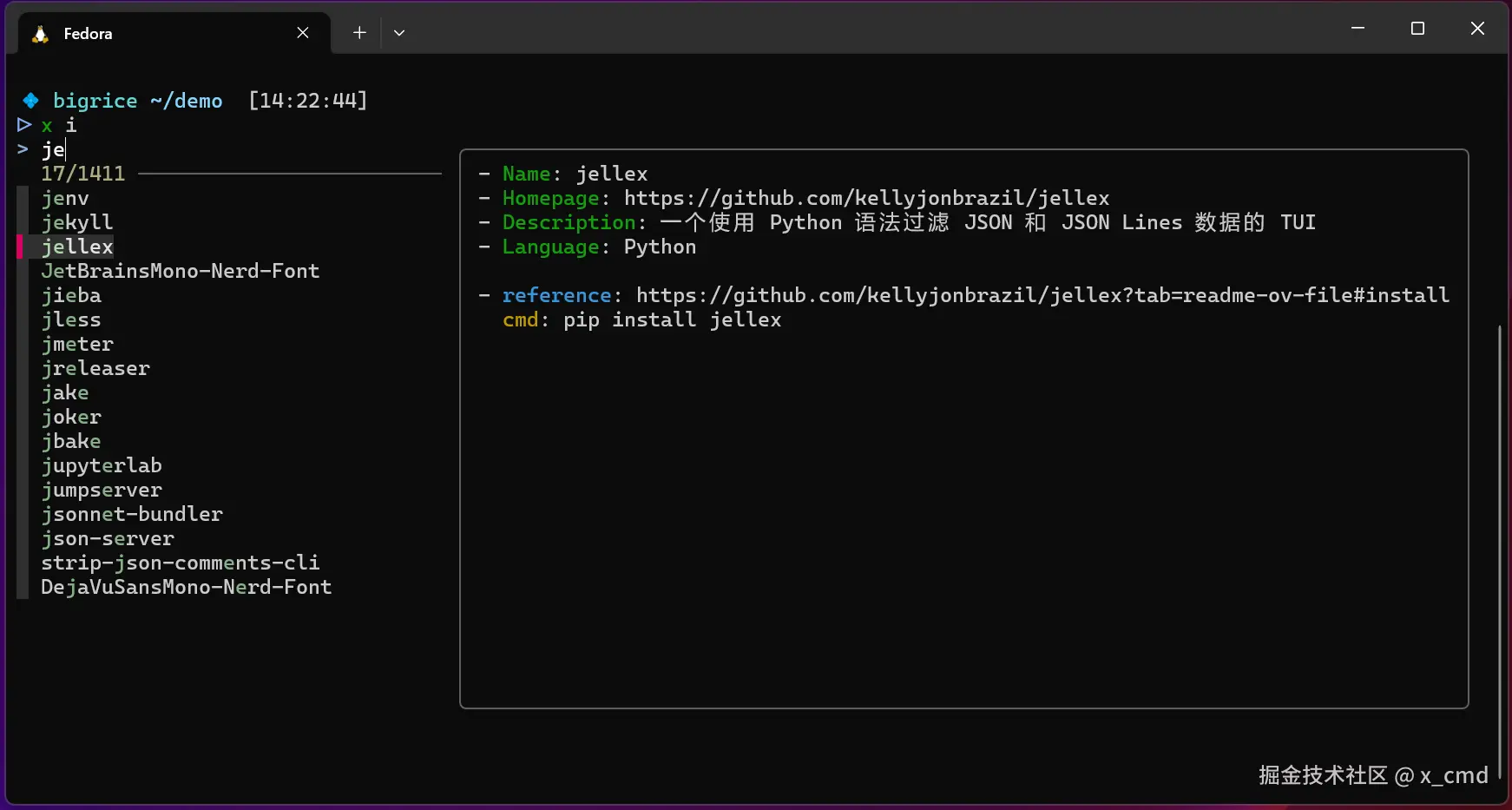The width and height of the screenshot is (1512, 810).
Task: Click the Chinese Description line text
Action: coord(988,223)
